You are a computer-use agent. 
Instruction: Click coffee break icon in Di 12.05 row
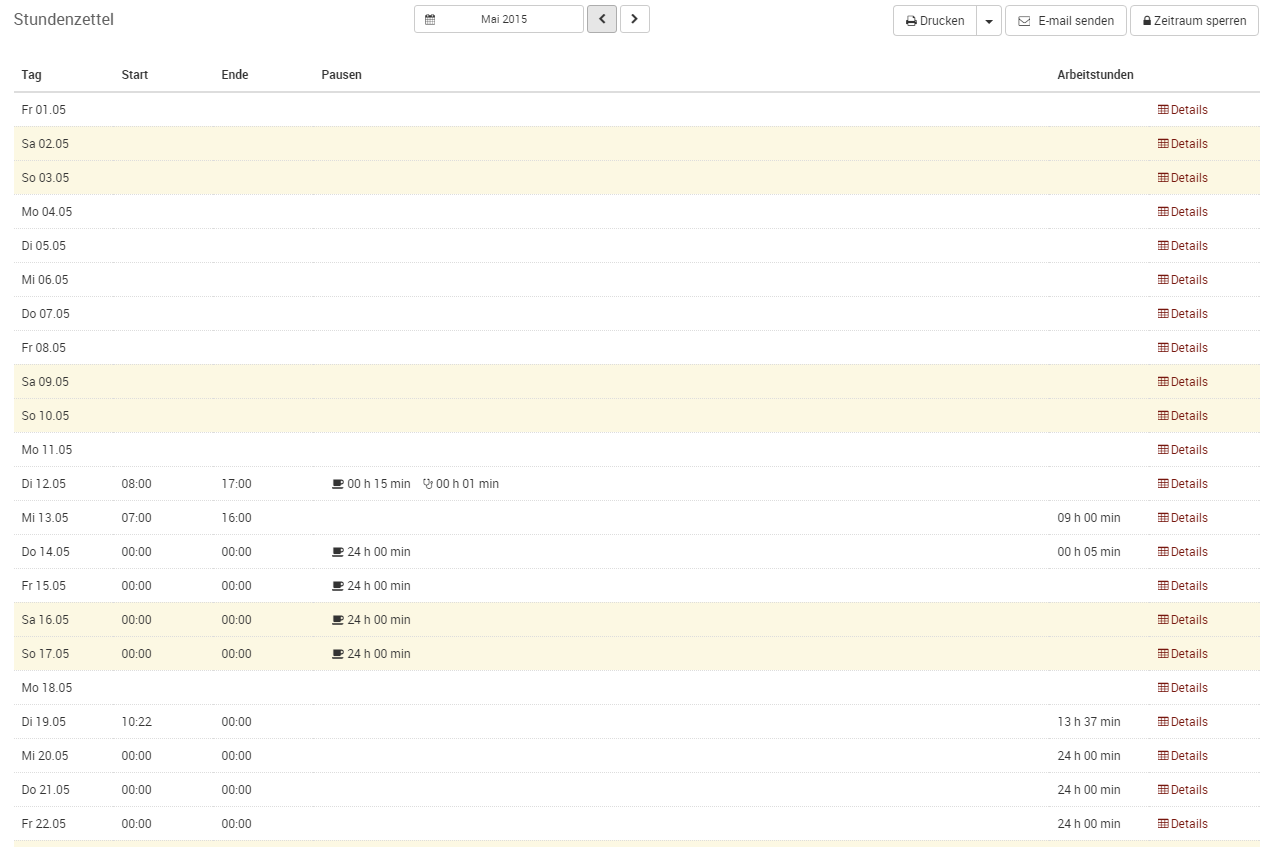tap(338, 484)
